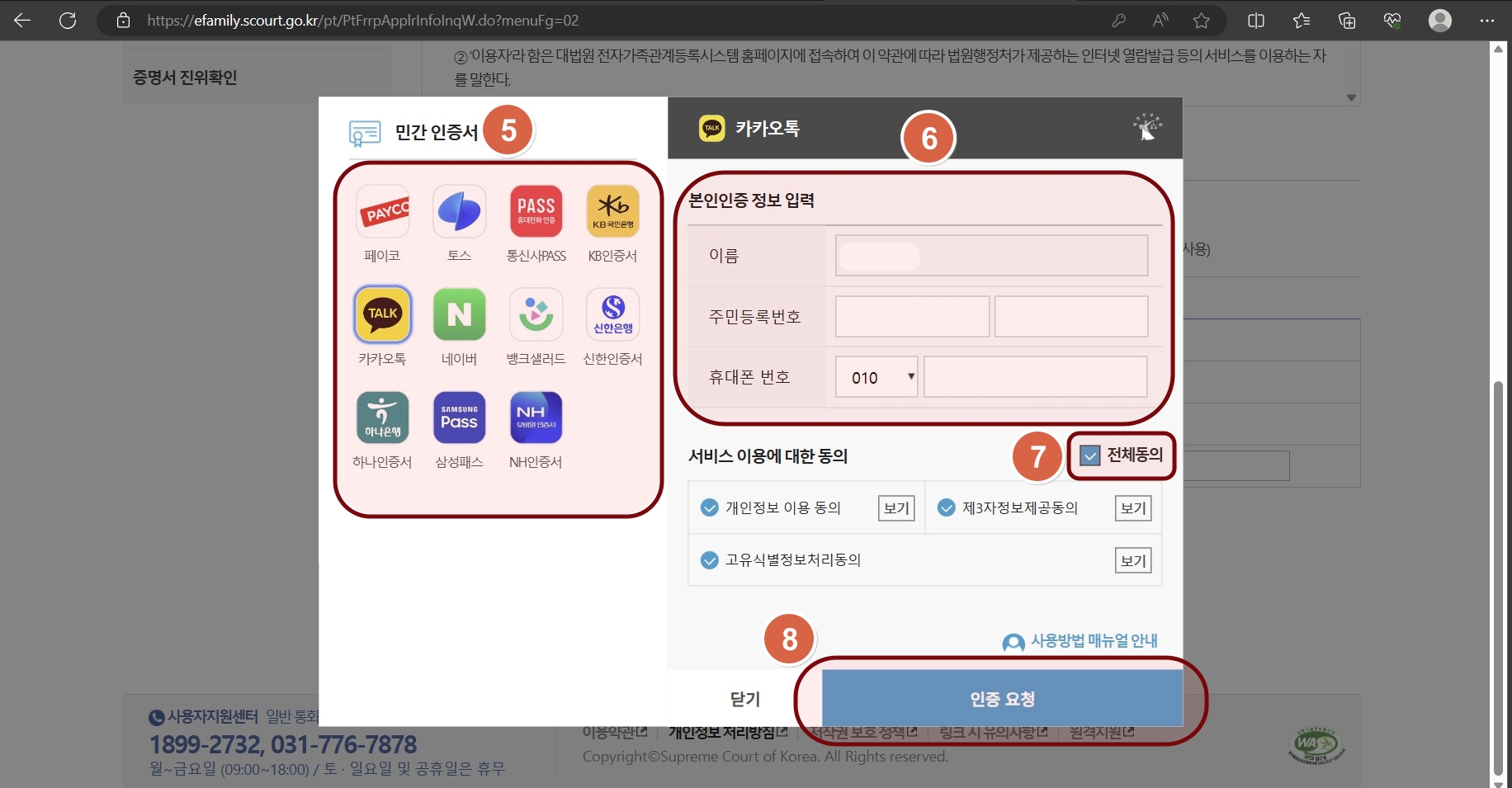Viewport: 1512px width, 788px height.
Task: Go back to previous browser page
Action: click(22, 21)
